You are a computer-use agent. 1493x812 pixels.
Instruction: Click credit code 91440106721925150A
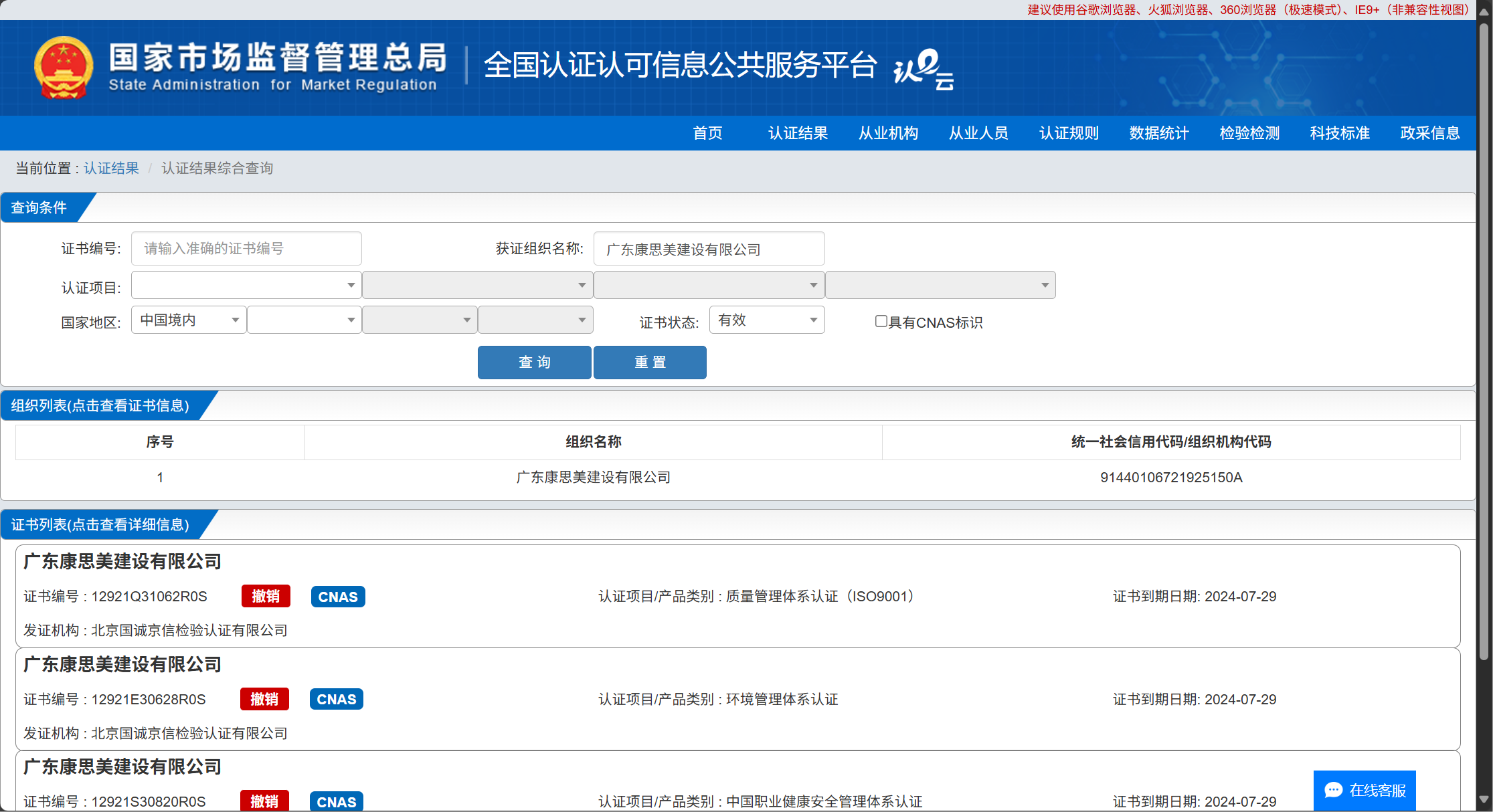[1171, 478]
